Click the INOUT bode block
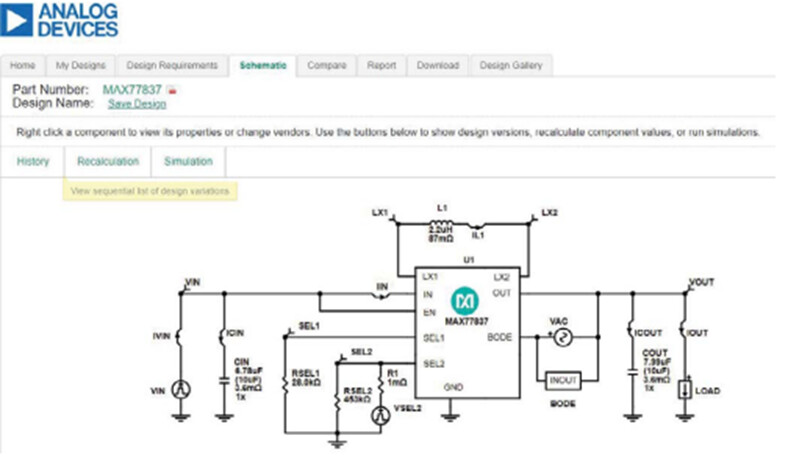 (563, 381)
